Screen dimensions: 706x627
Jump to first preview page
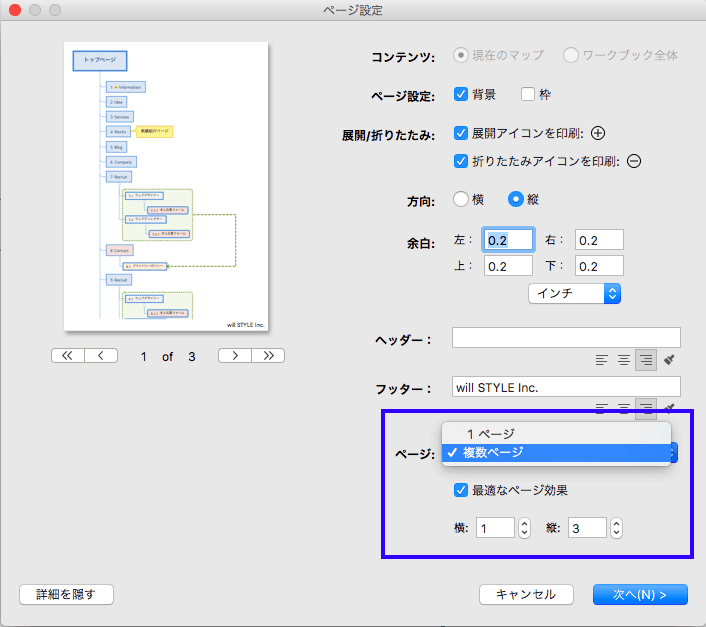click(x=68, y=356)
